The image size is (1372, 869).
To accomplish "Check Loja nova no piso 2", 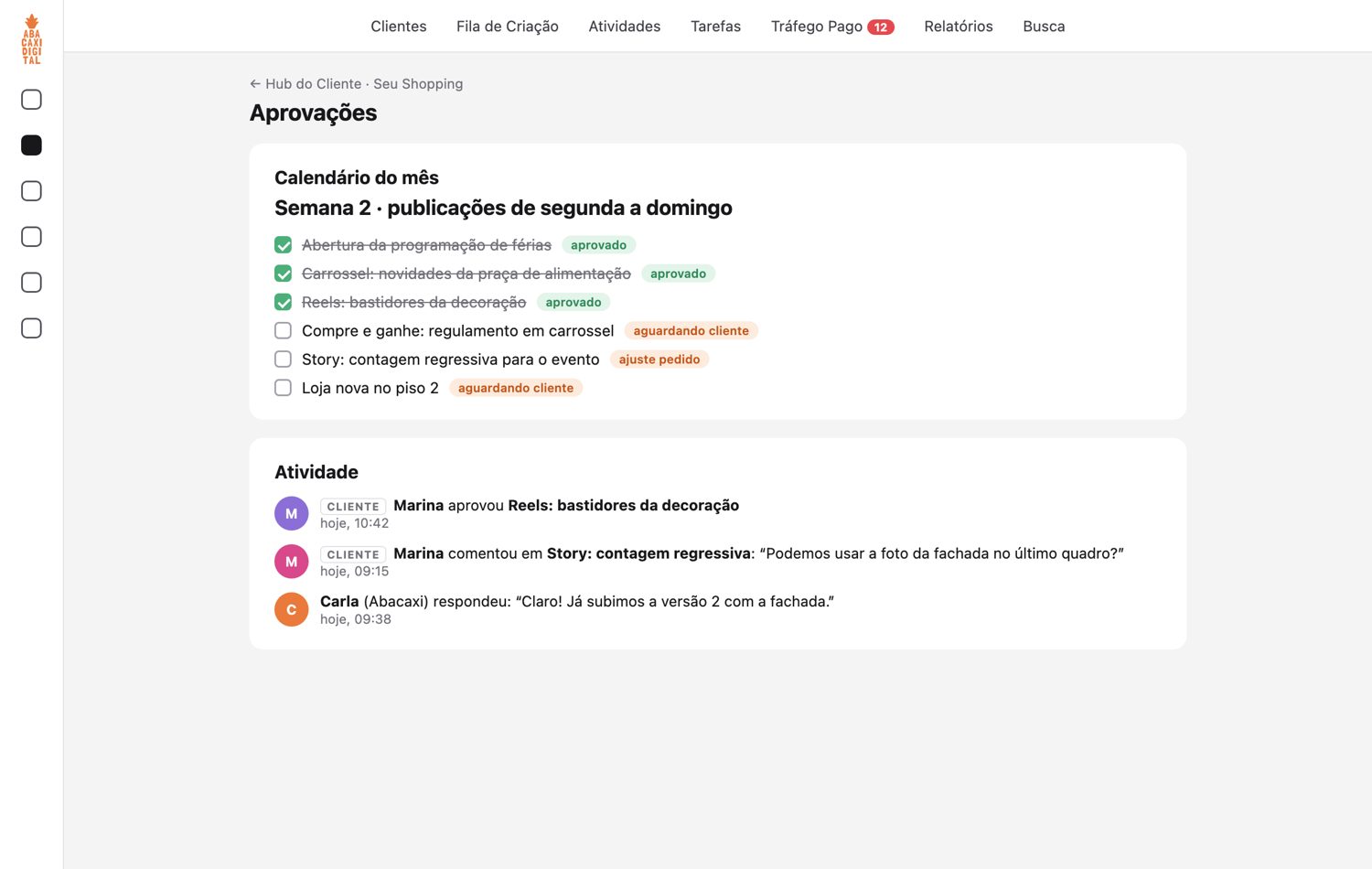I will [x=284, y=388].
